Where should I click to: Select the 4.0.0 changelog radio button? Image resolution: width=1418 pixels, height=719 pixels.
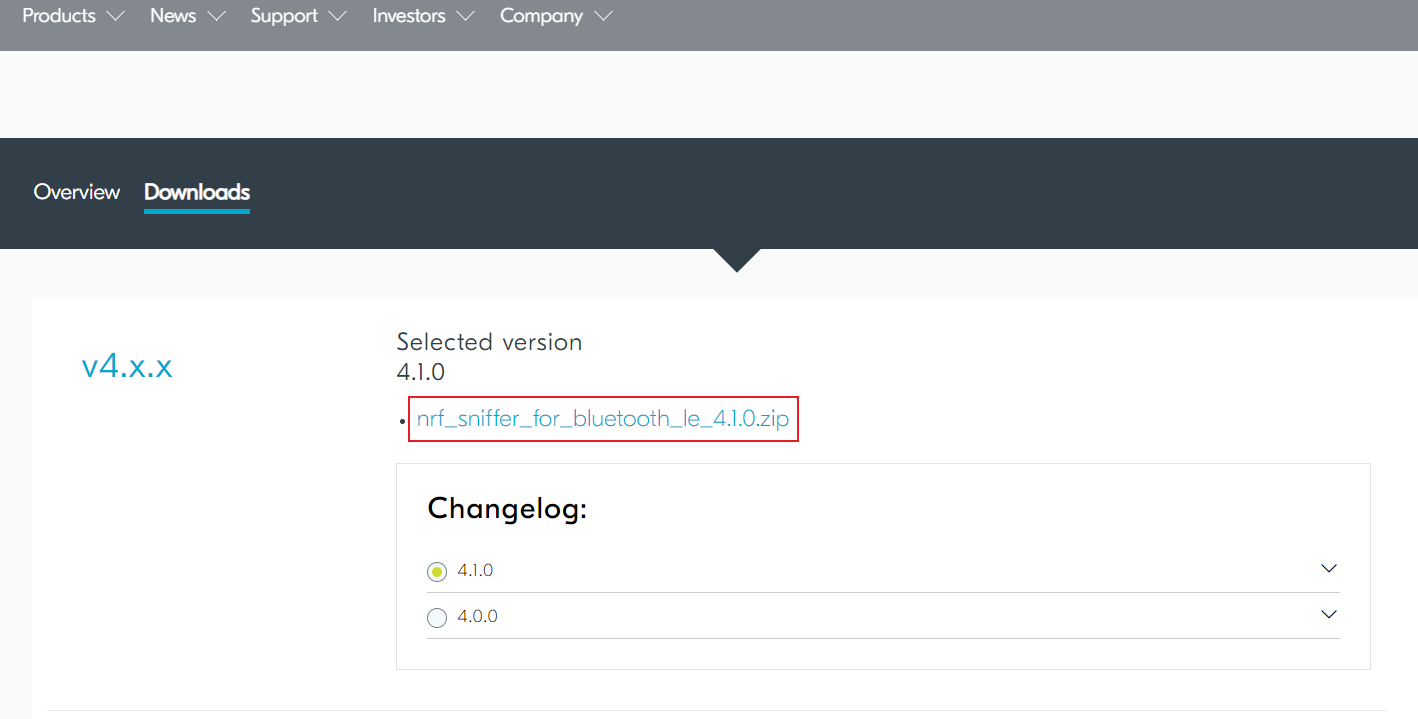[x=437, y=618]
